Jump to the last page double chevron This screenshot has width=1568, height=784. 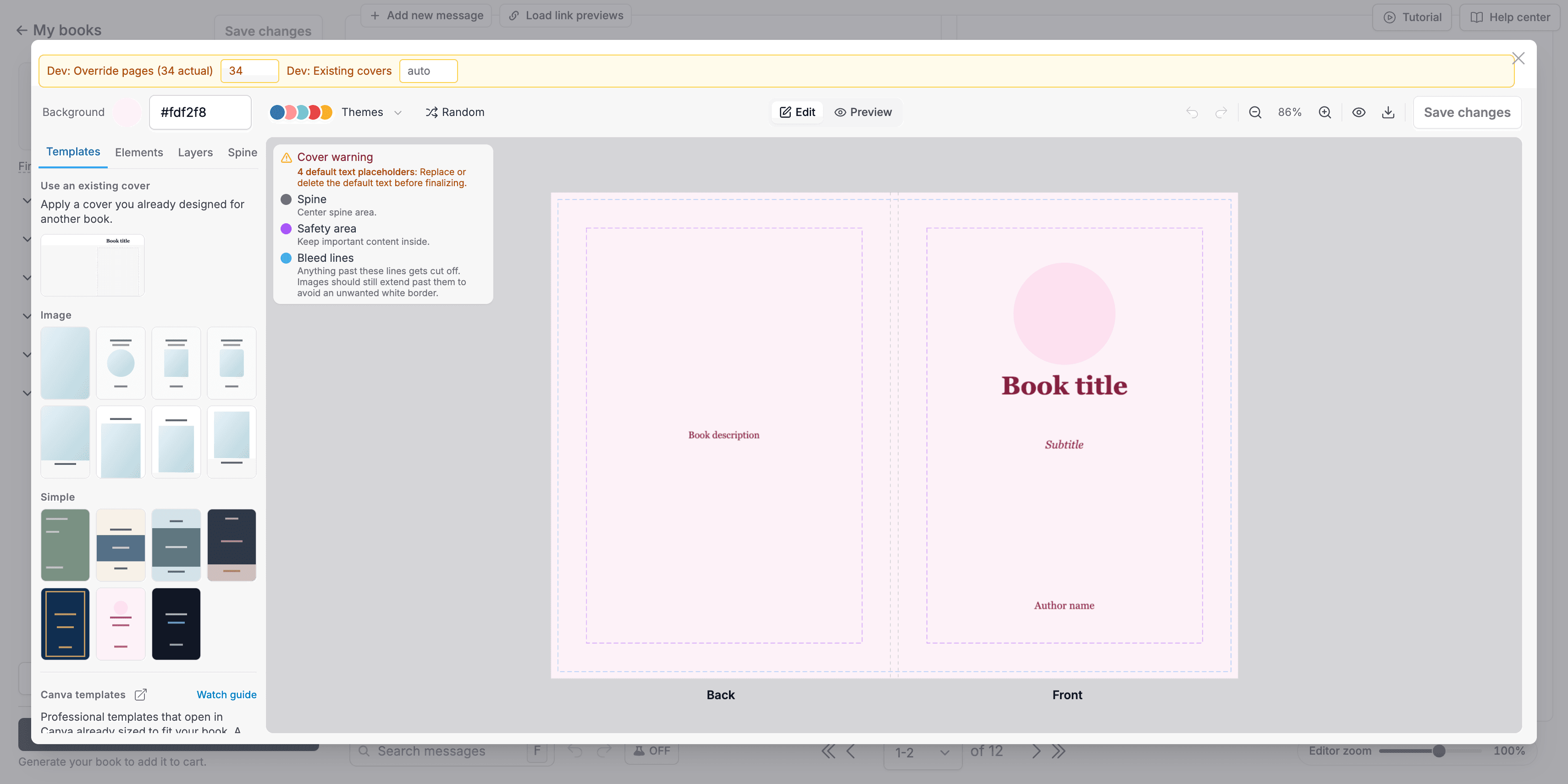(1059, 752)
